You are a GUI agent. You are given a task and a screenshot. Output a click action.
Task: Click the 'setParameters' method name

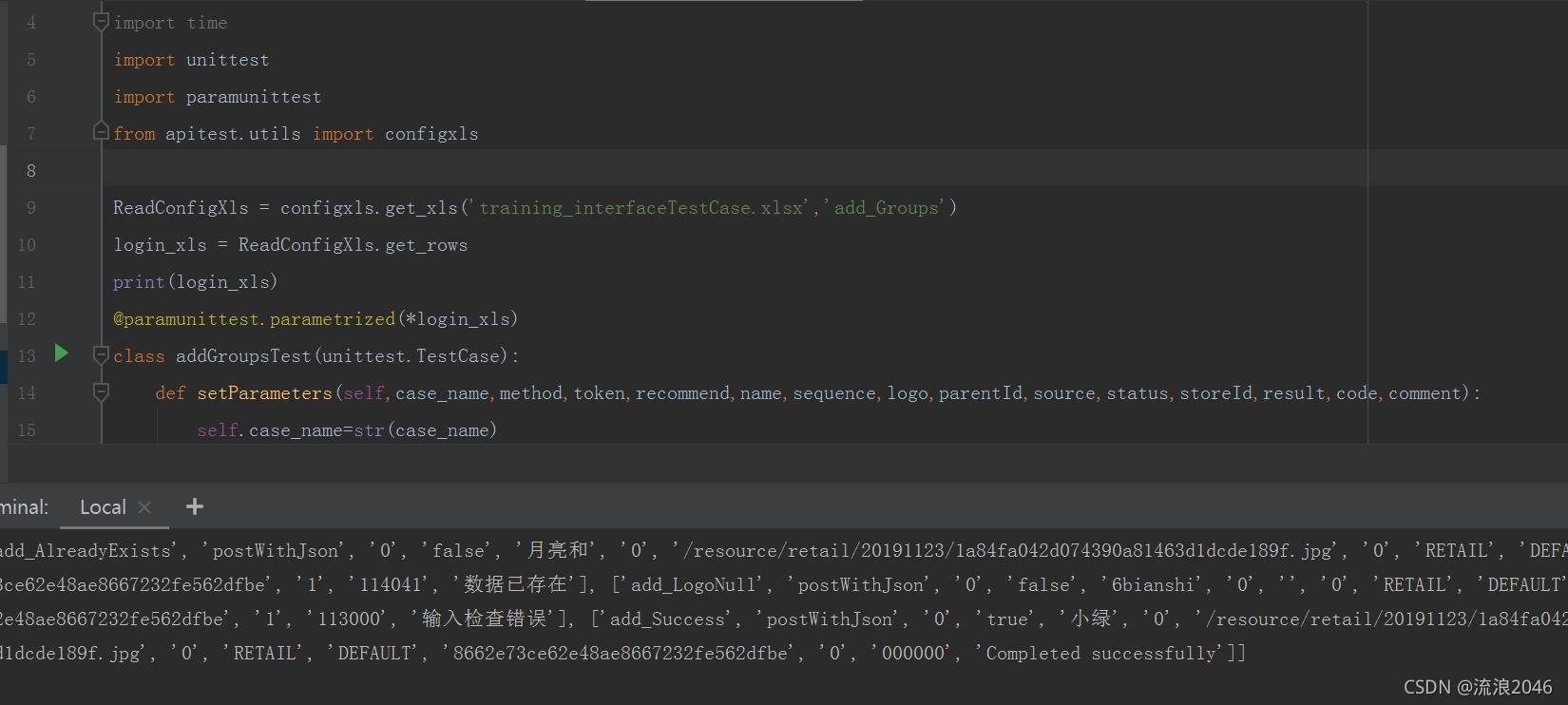pyautogui.click(x=264, y=393)
